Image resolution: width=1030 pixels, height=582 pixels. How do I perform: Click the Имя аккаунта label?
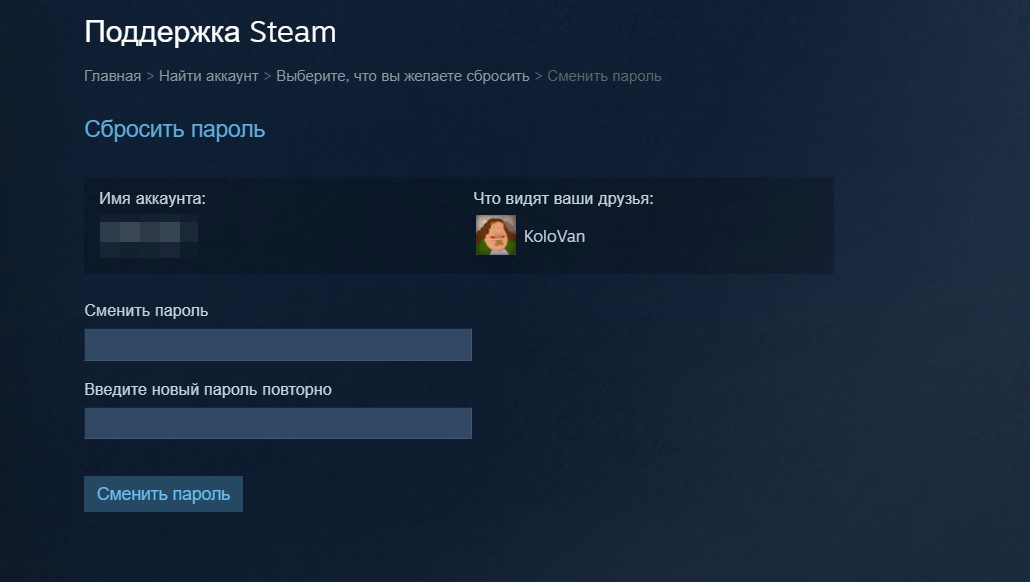[x=152, y=198]
